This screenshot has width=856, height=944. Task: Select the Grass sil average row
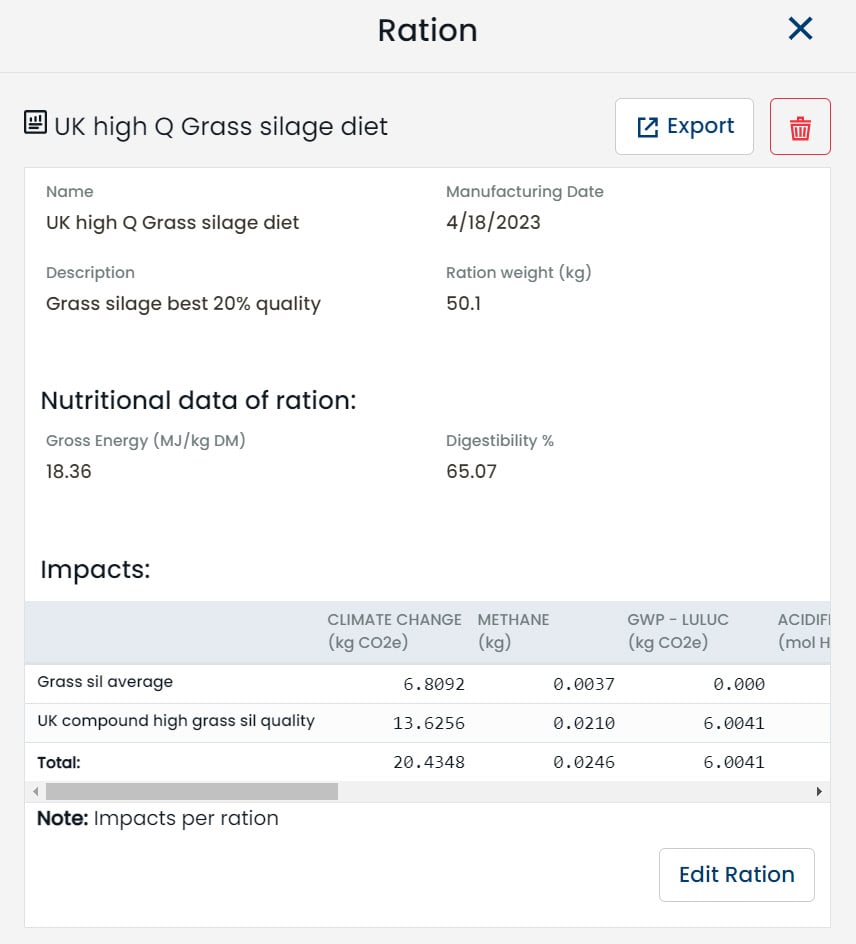(x=105, y=682)
